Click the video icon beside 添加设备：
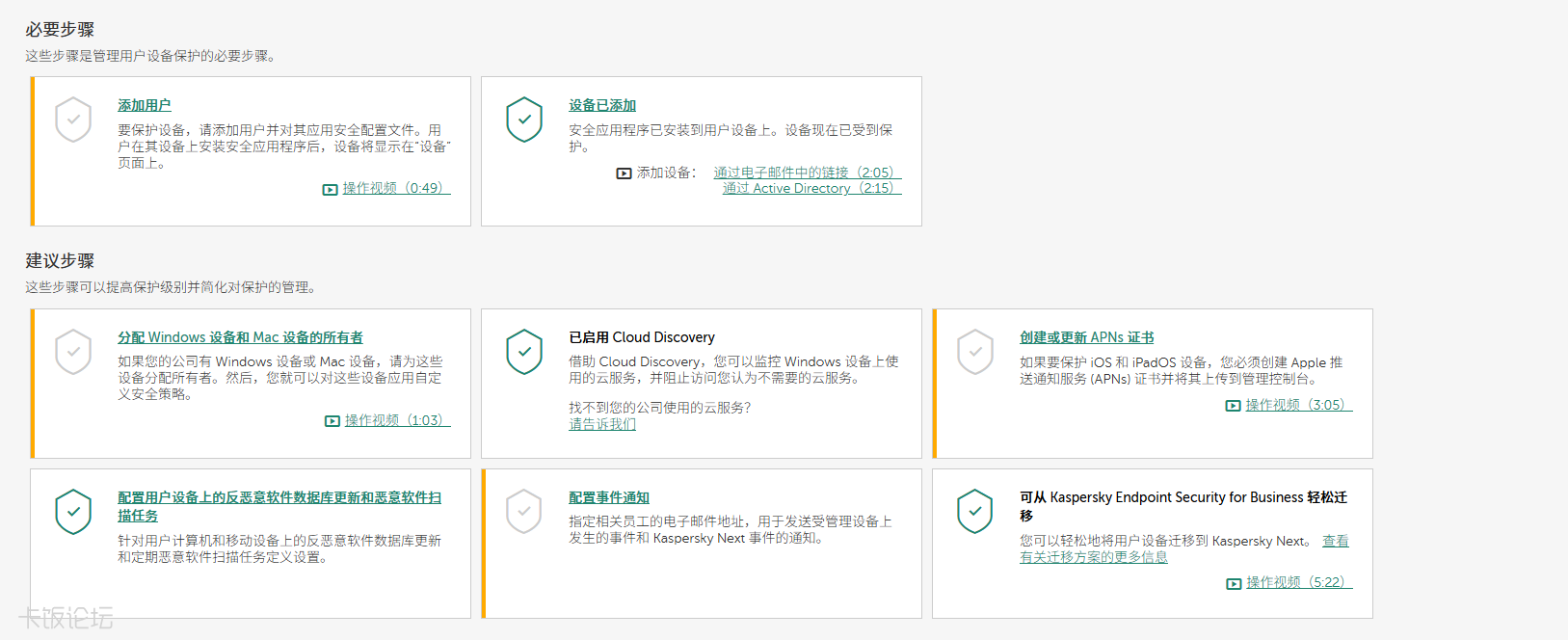1568x640 pixels. point(624,173)
